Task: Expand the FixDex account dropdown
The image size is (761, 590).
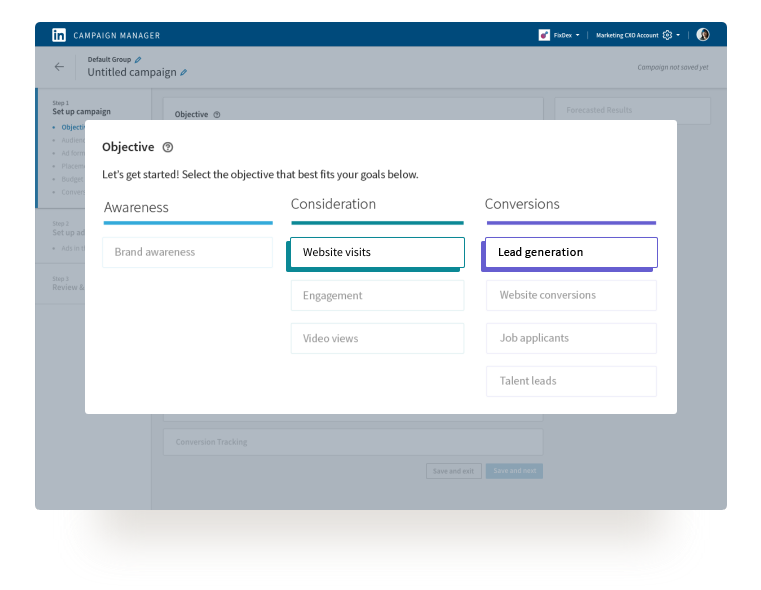Action: (x=577, y=35)
